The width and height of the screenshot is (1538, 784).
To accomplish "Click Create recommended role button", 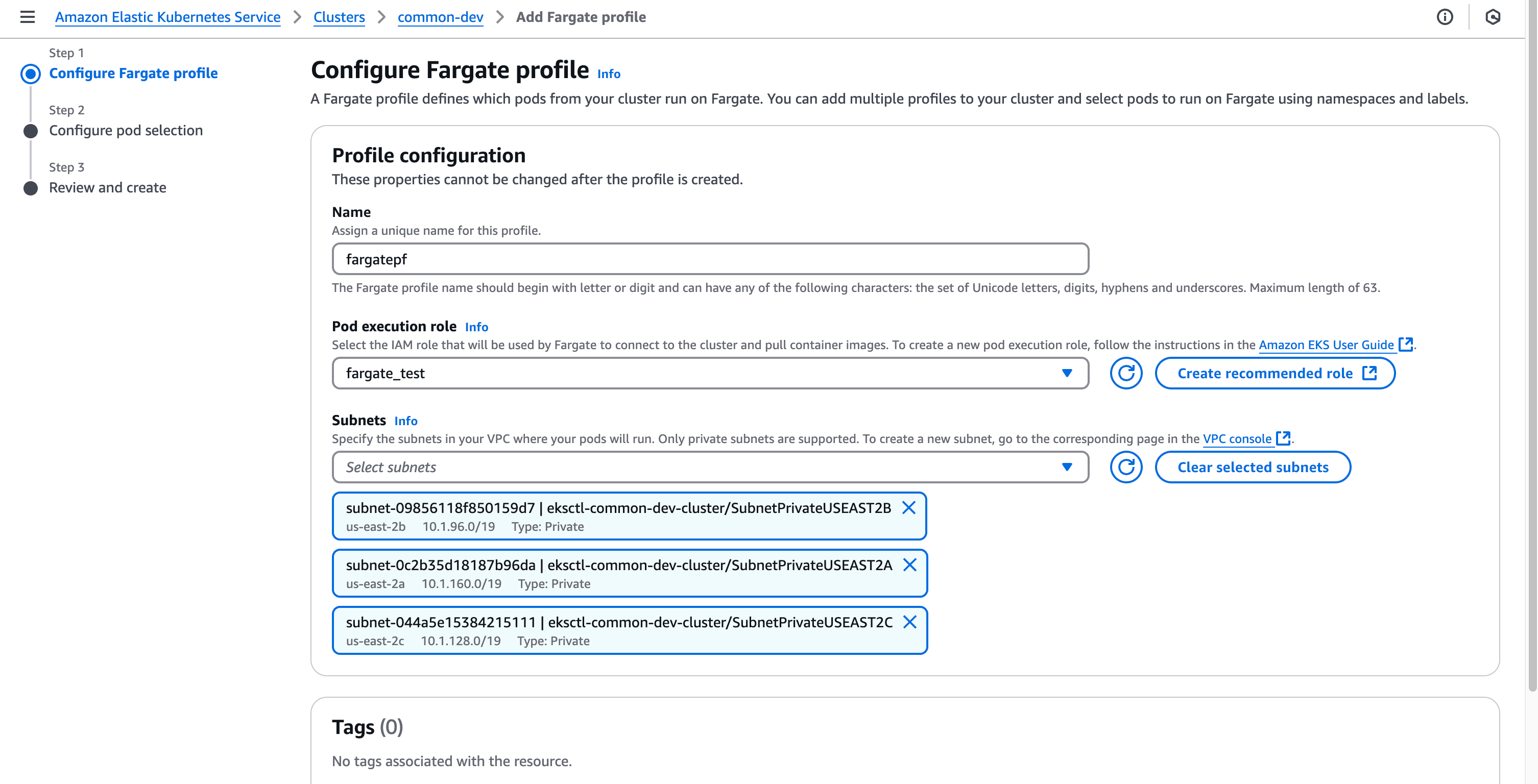I will coord(1275,374).
